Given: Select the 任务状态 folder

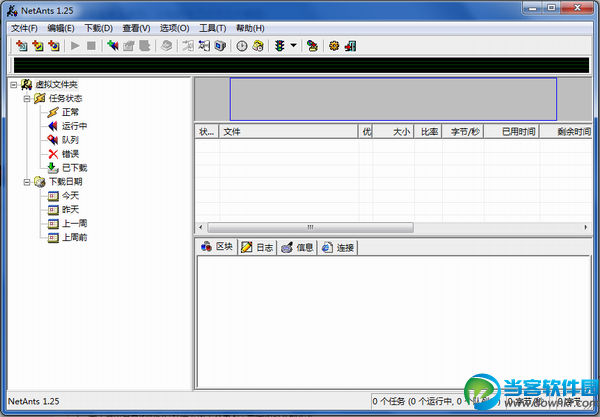Looking at the screenshot, I should [65, 99].
